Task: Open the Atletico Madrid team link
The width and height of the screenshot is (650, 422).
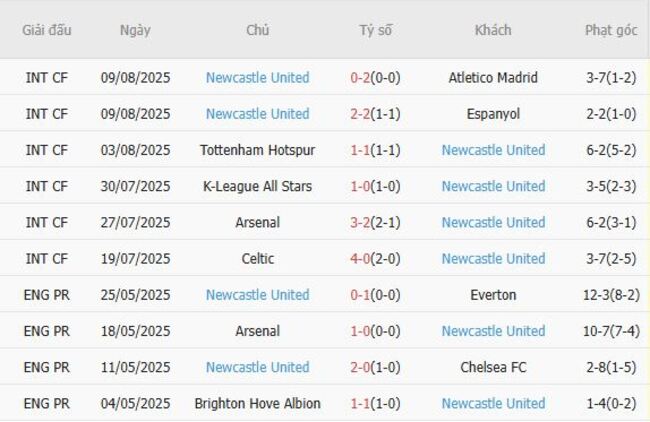Action: (493, 77)
